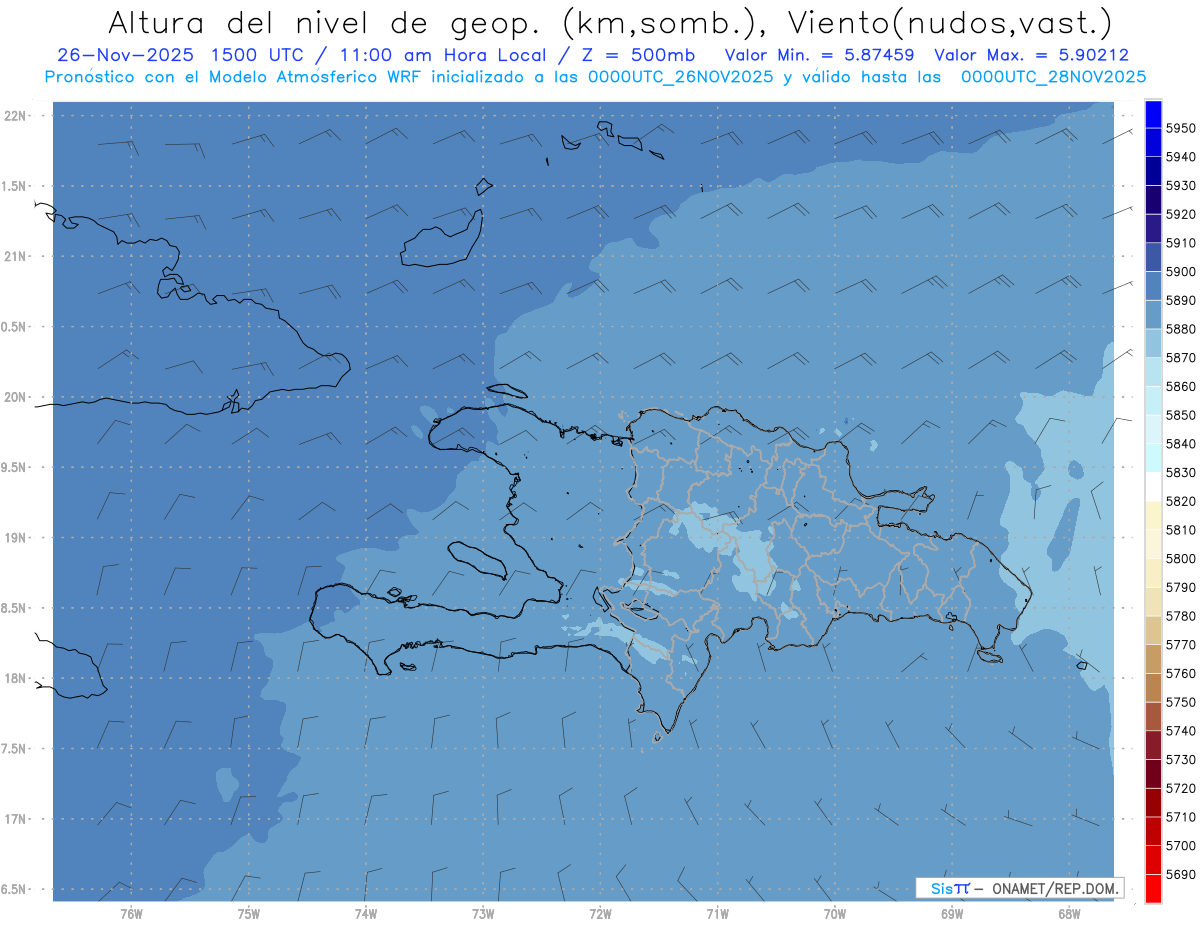
Task: Click 'Valor Min. = 5.87459' text
Action: click(x=819, y=55)
